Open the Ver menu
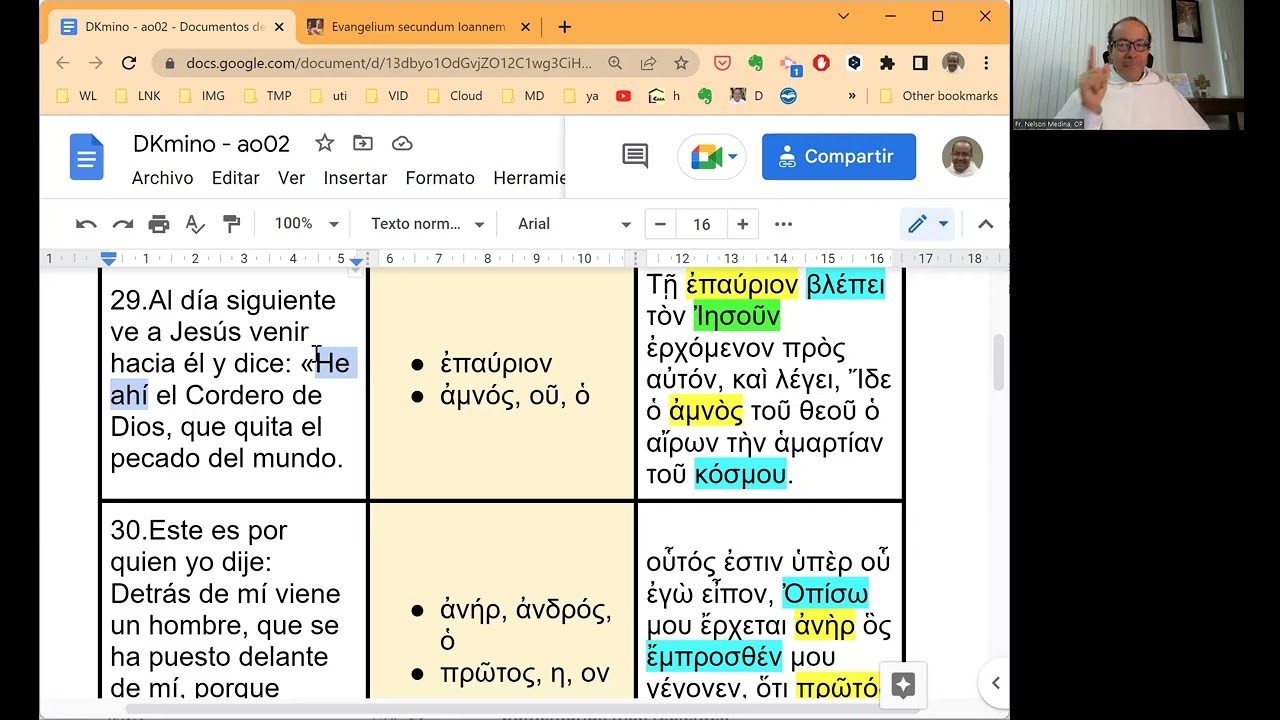Screen dimensions: 1280x720 [291, 178]
